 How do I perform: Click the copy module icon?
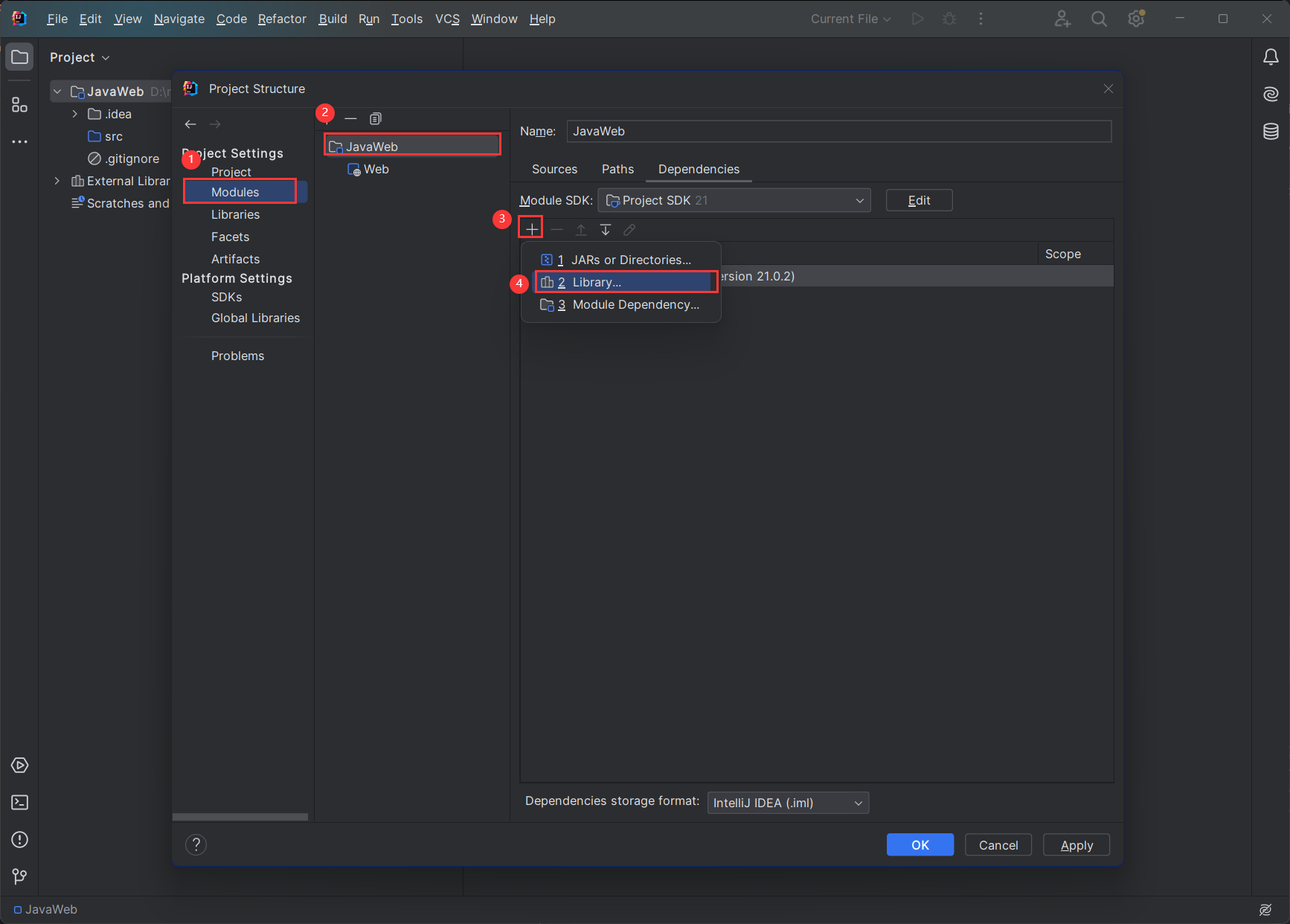(376, 119)
